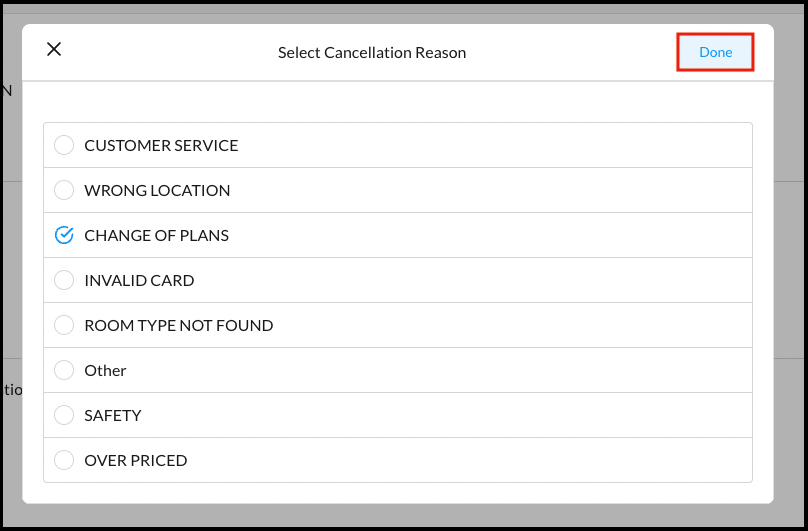Click the Select Cancellation Reason title

point(372,52)
